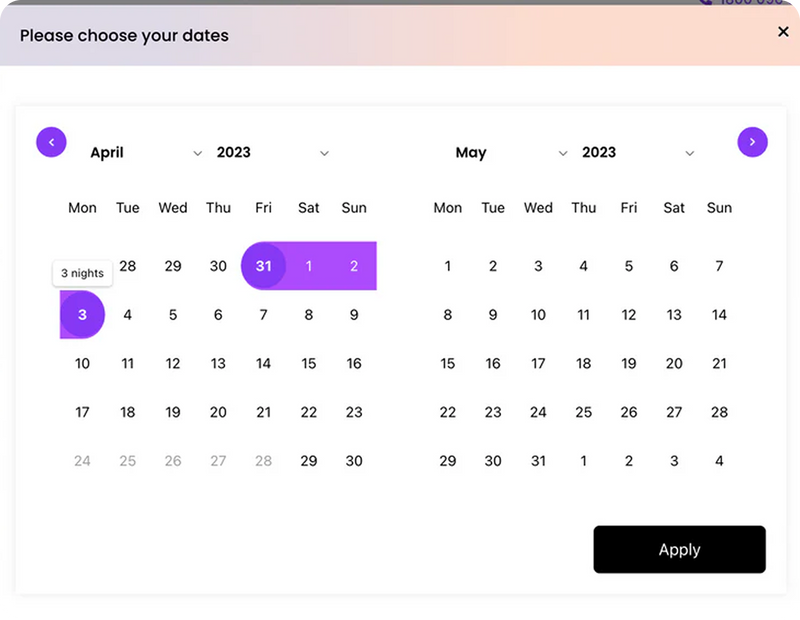Pick April 29 in the left calendar
This screenshot has width=800, height=620.
309,461
